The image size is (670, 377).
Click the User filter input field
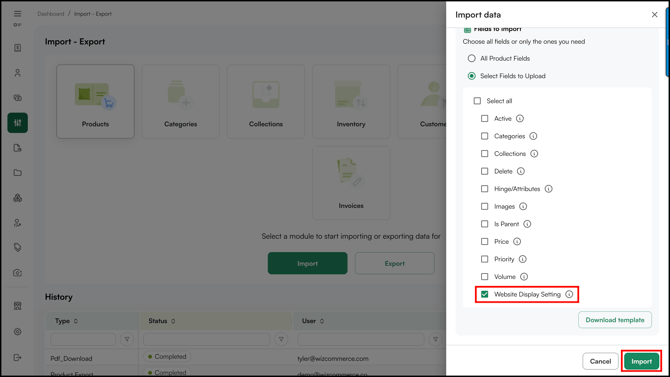(x=361, y=339)
